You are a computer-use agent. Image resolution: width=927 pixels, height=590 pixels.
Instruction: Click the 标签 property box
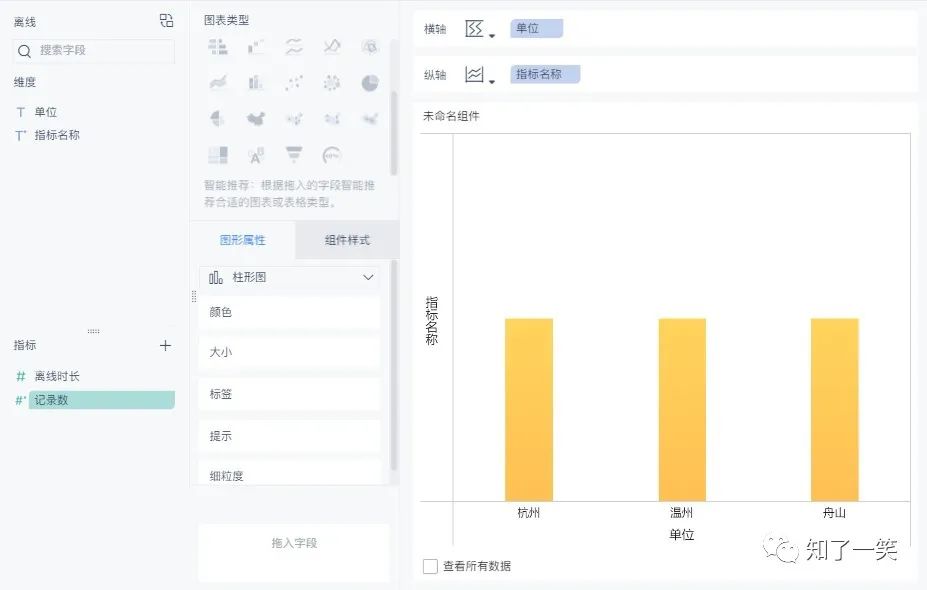289,394
